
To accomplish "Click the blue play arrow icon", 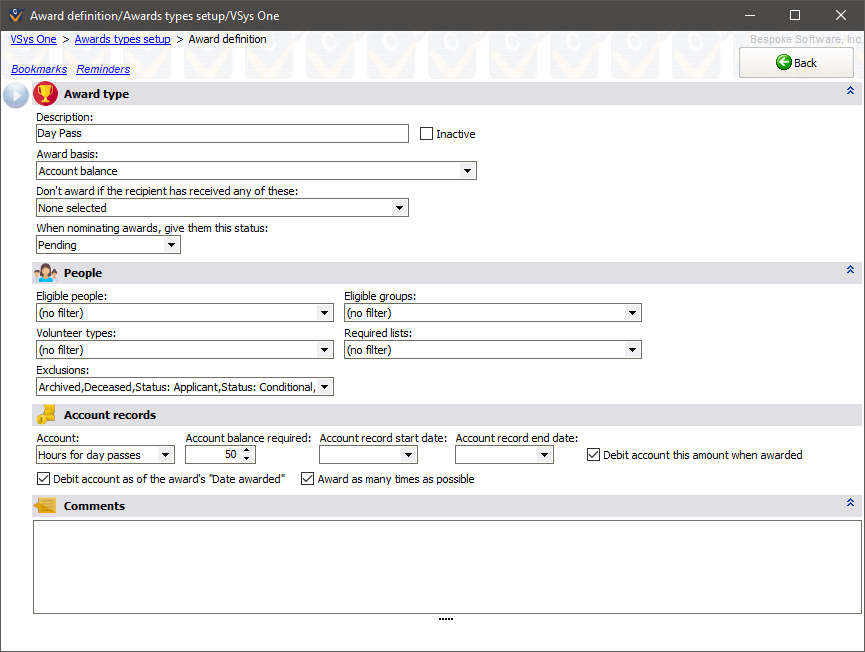I will coord(16,95).
